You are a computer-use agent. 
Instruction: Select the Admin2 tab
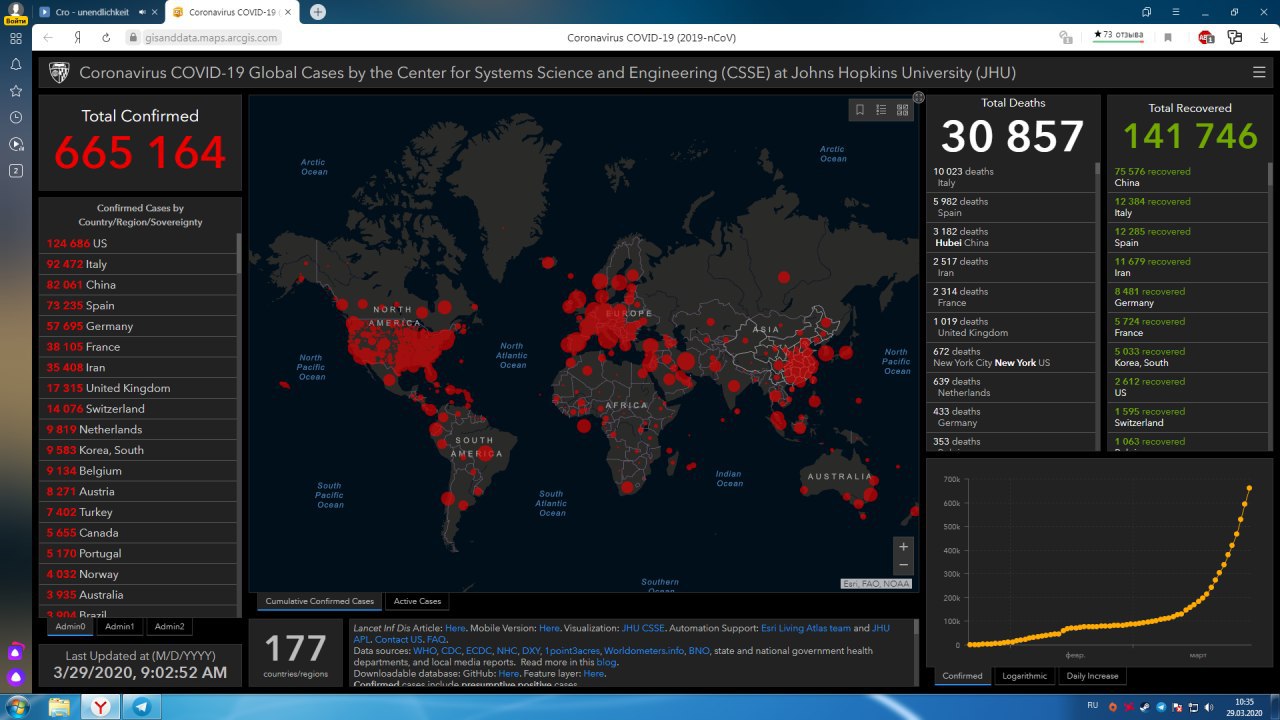169,626
